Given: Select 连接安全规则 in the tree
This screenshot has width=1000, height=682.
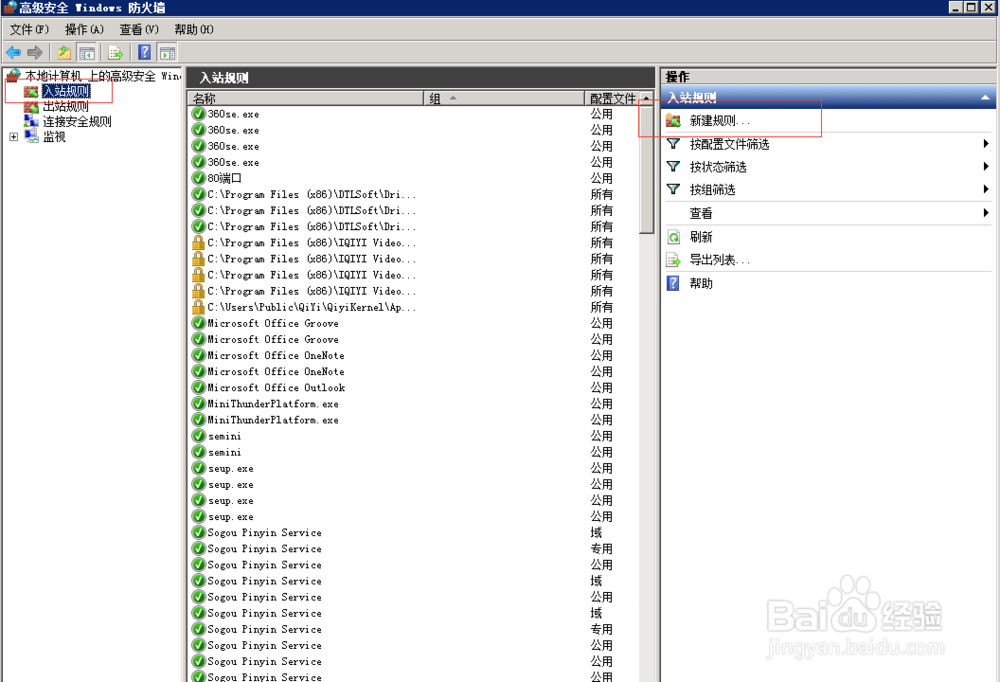Looking at the screenshot, I should click(77, 121).
